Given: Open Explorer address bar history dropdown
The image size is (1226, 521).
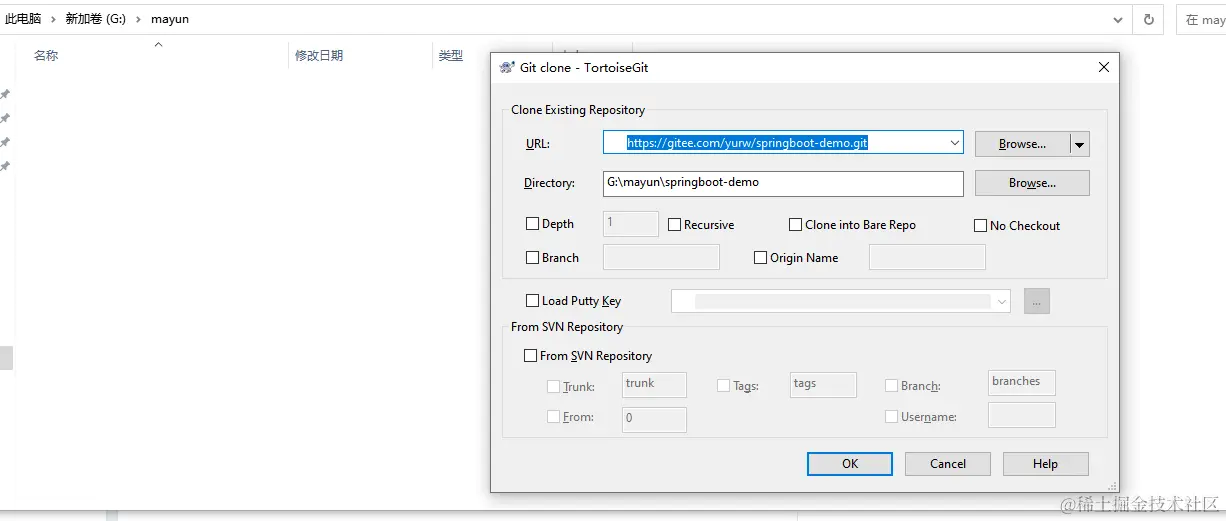Looking at the screenshot, I should (1118, 19).
